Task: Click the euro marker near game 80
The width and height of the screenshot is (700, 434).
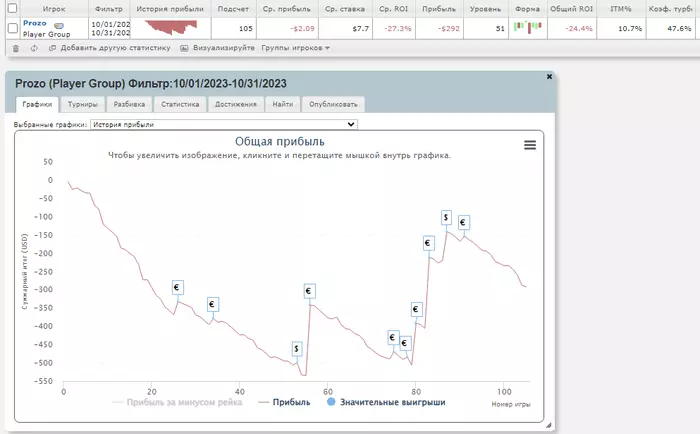Action: pos(416,309)
